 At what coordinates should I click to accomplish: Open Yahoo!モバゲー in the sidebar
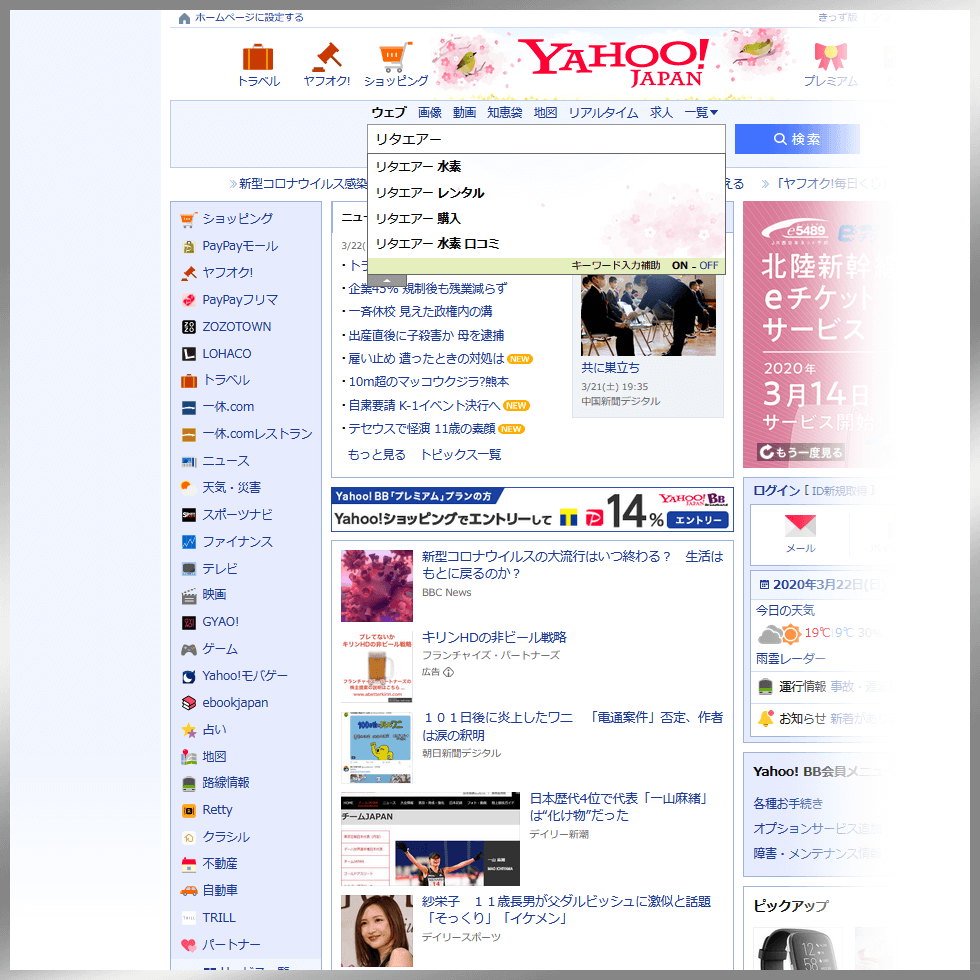point(245,676)
